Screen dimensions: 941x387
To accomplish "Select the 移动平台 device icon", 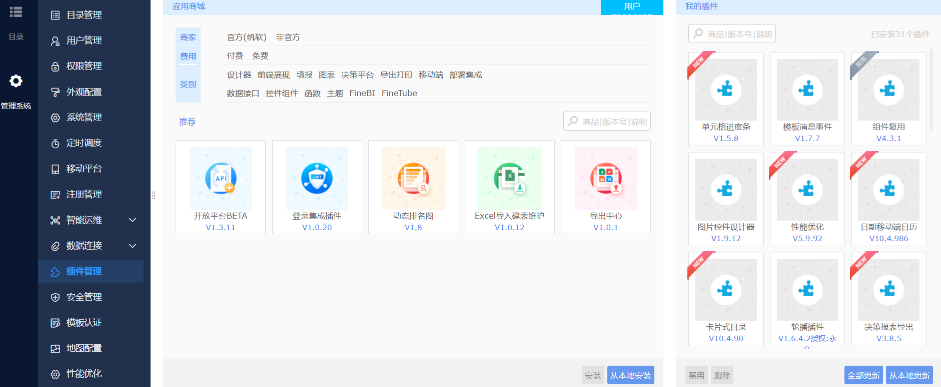I will (55, 169).
